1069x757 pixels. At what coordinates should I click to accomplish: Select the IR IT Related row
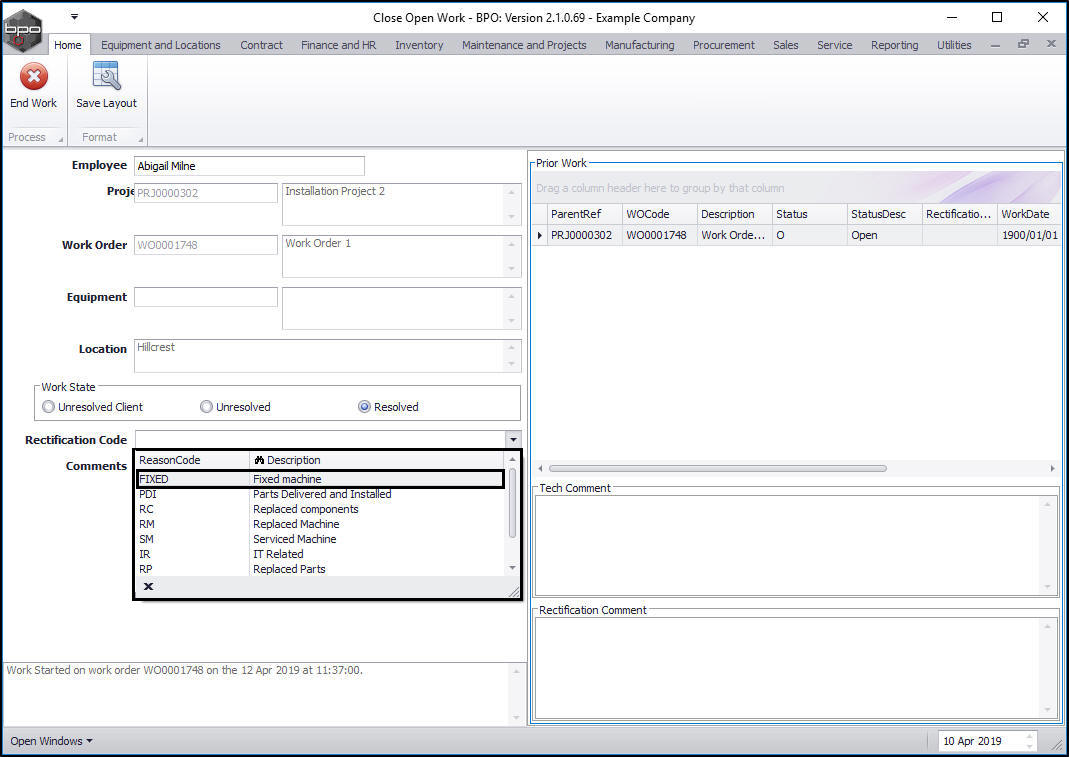pos(320,554)
